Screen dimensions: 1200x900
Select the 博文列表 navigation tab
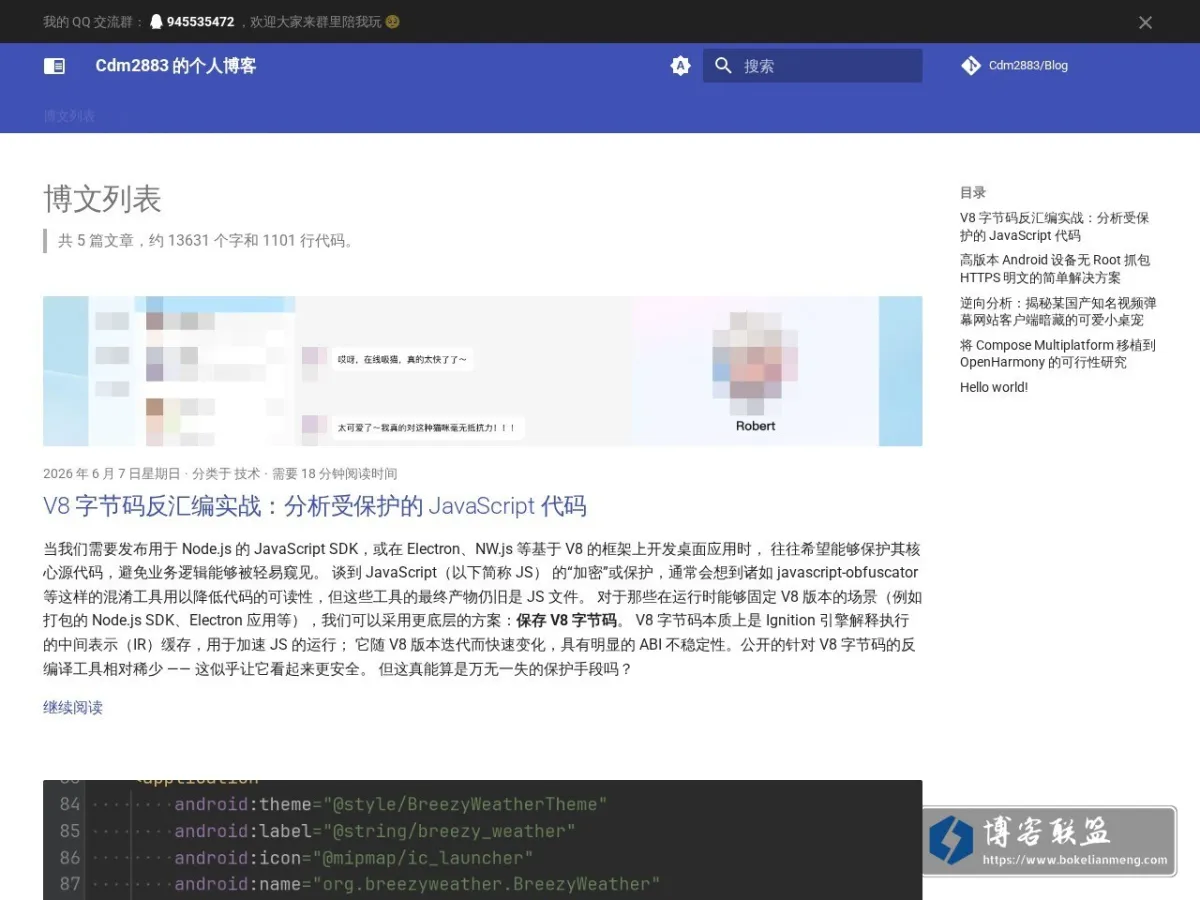(69, 116)
